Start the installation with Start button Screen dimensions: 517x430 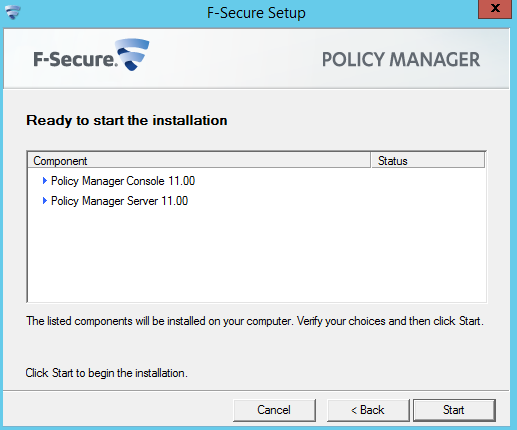454,410
